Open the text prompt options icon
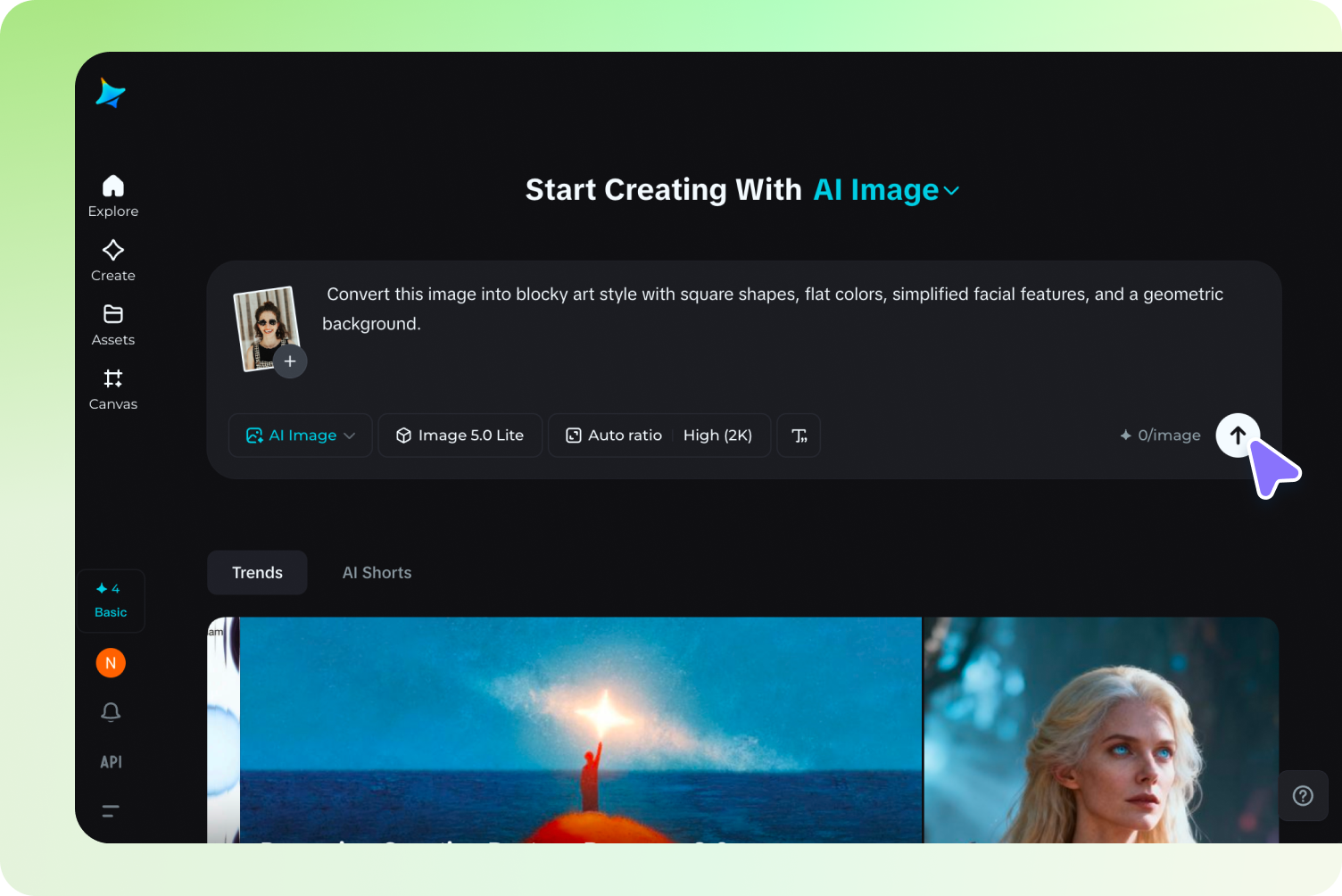Viewport: 1342px width, 896px height. pyautogui.click(x=799, y=436)
